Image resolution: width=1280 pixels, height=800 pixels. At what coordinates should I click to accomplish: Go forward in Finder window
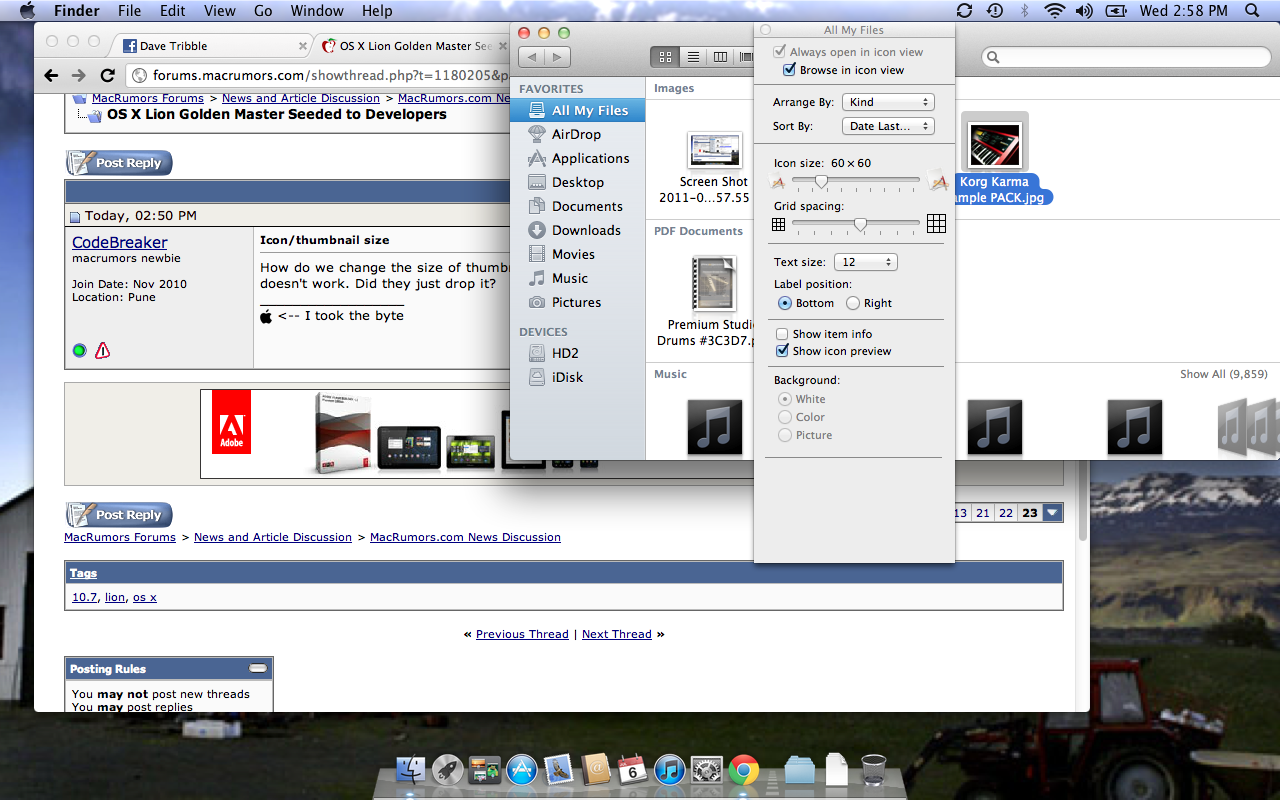558,57
